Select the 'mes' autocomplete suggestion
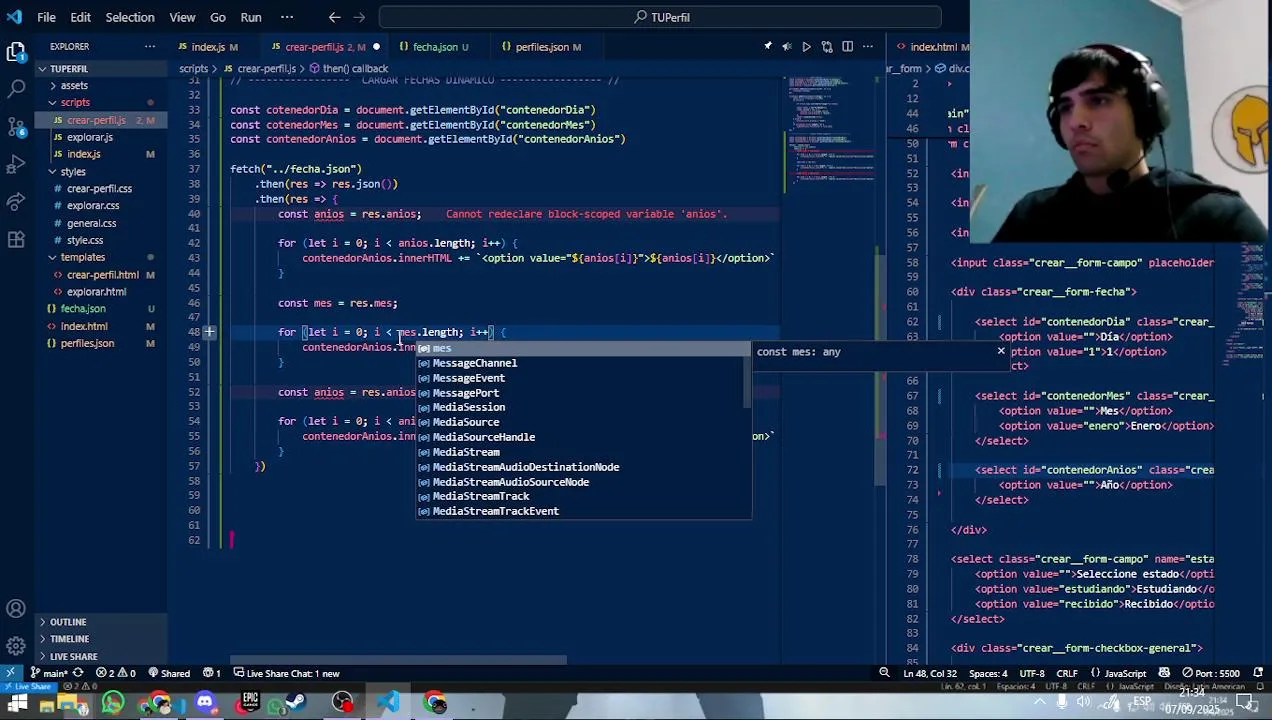The width and height of the screenshot is (1272, 720). point(583,348)
